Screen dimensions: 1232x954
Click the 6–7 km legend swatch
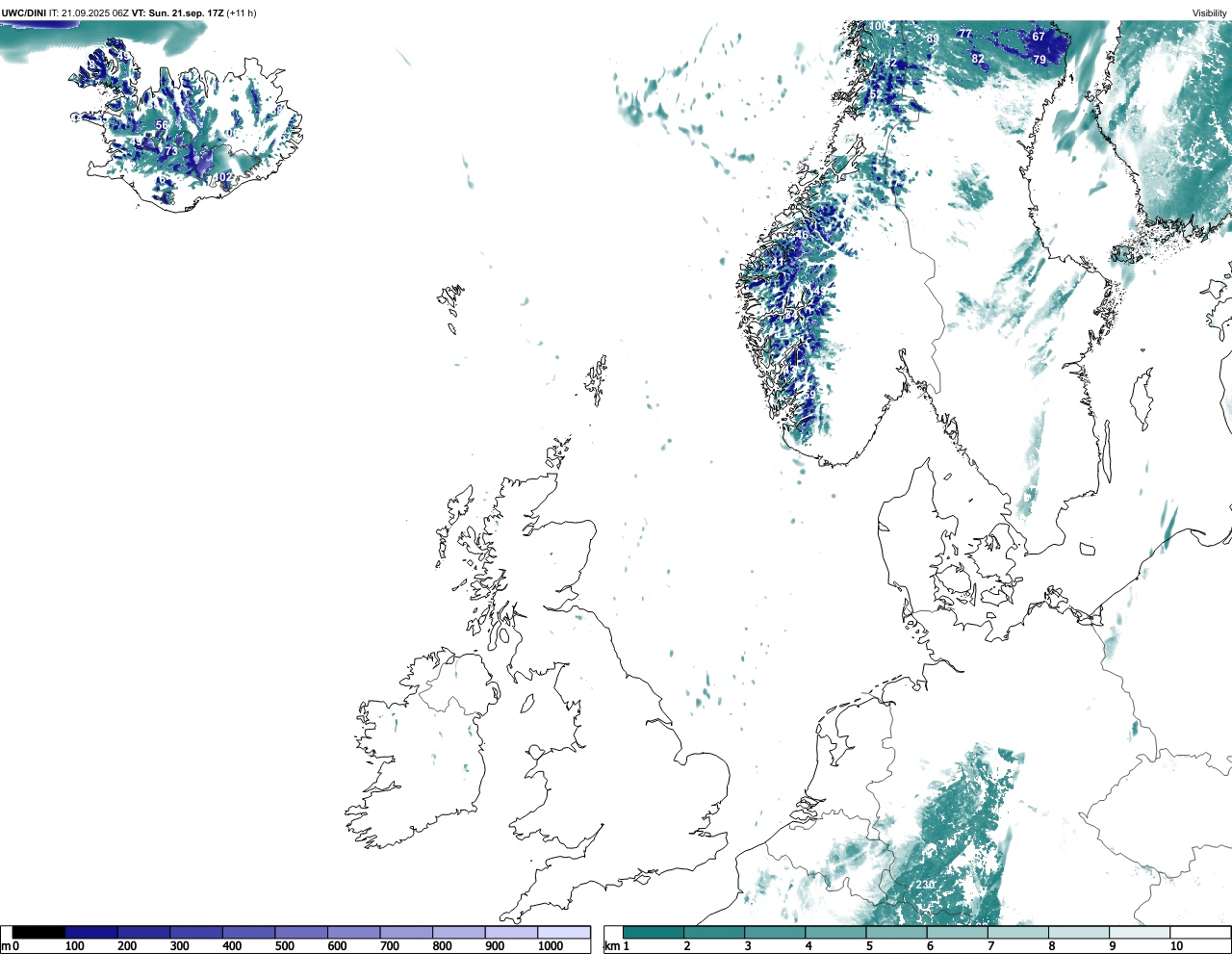click(957, 932)
